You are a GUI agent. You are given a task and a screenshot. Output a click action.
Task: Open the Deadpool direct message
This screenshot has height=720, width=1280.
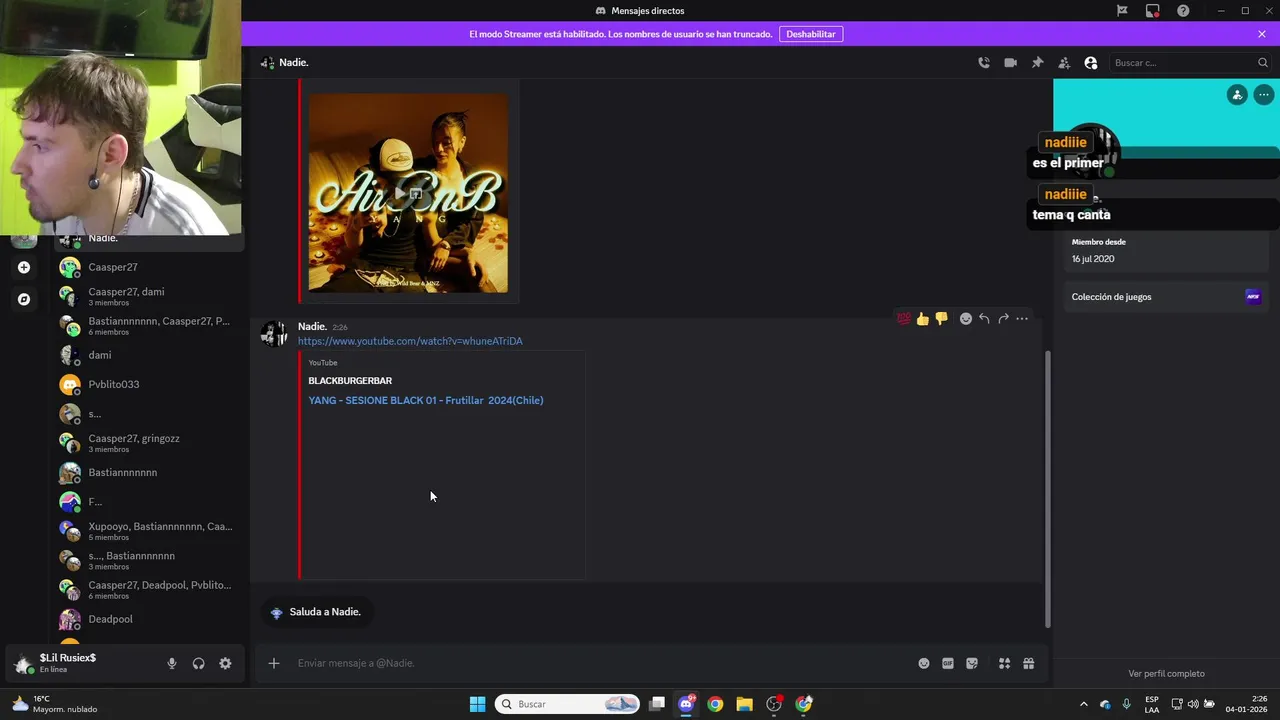(x=149, y=619)
